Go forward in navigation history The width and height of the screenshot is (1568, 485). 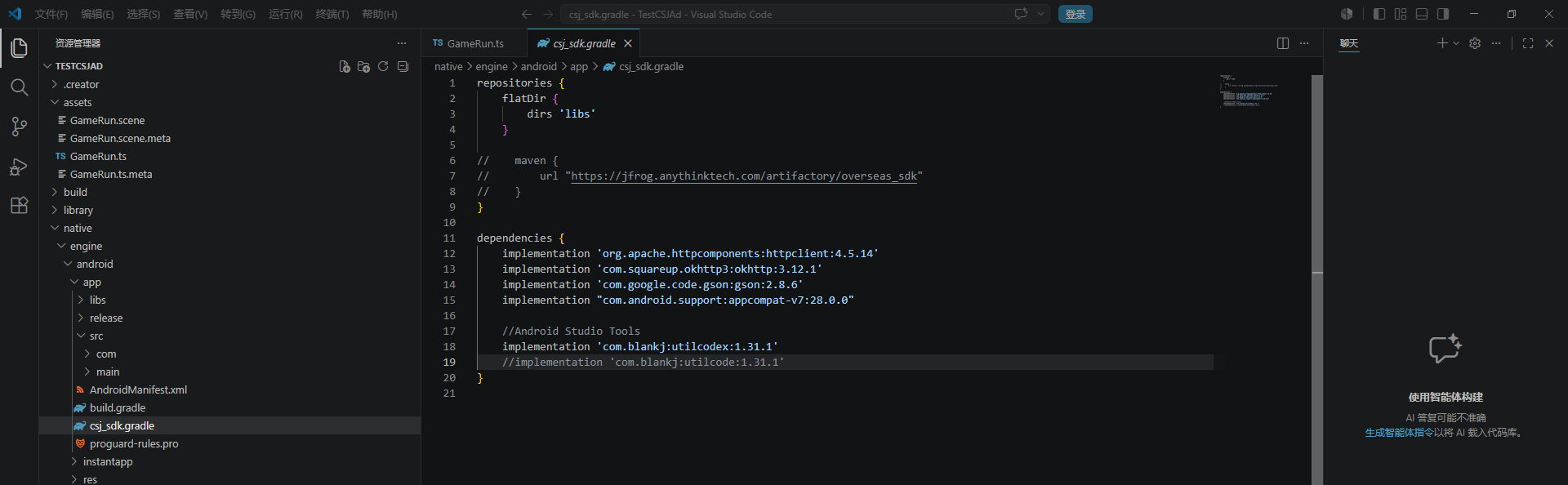[548, 14]
